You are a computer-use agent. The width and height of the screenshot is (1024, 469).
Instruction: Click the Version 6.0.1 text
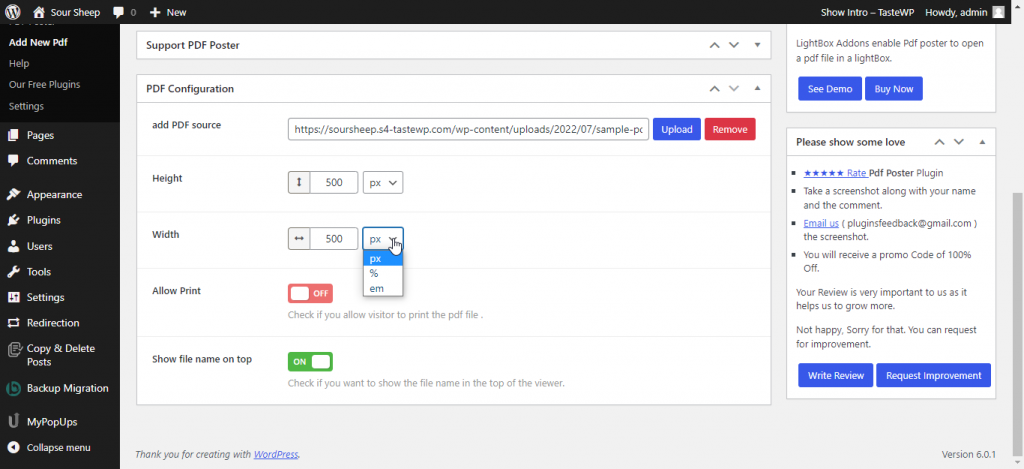968,454
